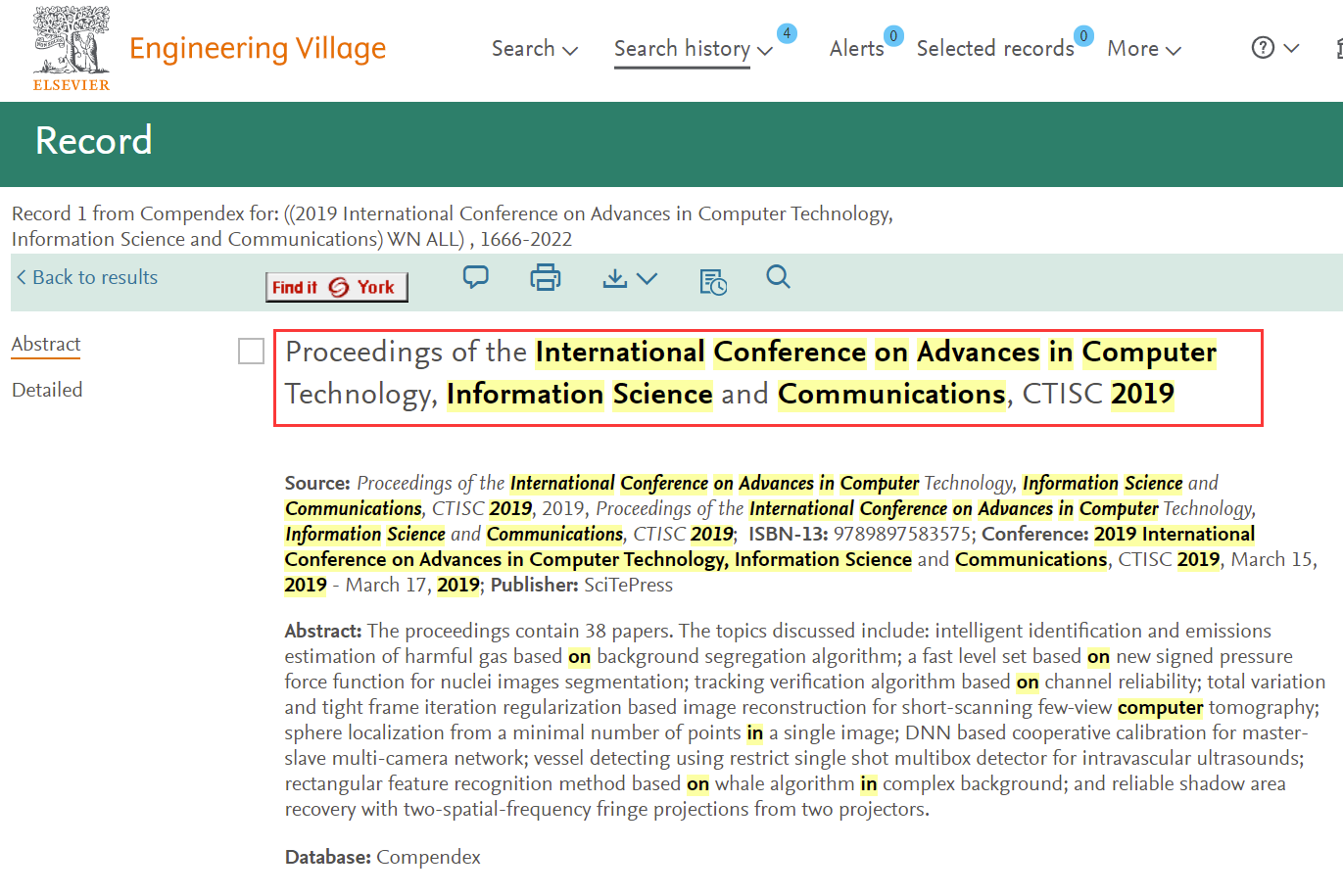Screen dimensions: 1343x896
Task: Click the Selected records count badge
Action: pyautogui.click(x=1083, y=36)
